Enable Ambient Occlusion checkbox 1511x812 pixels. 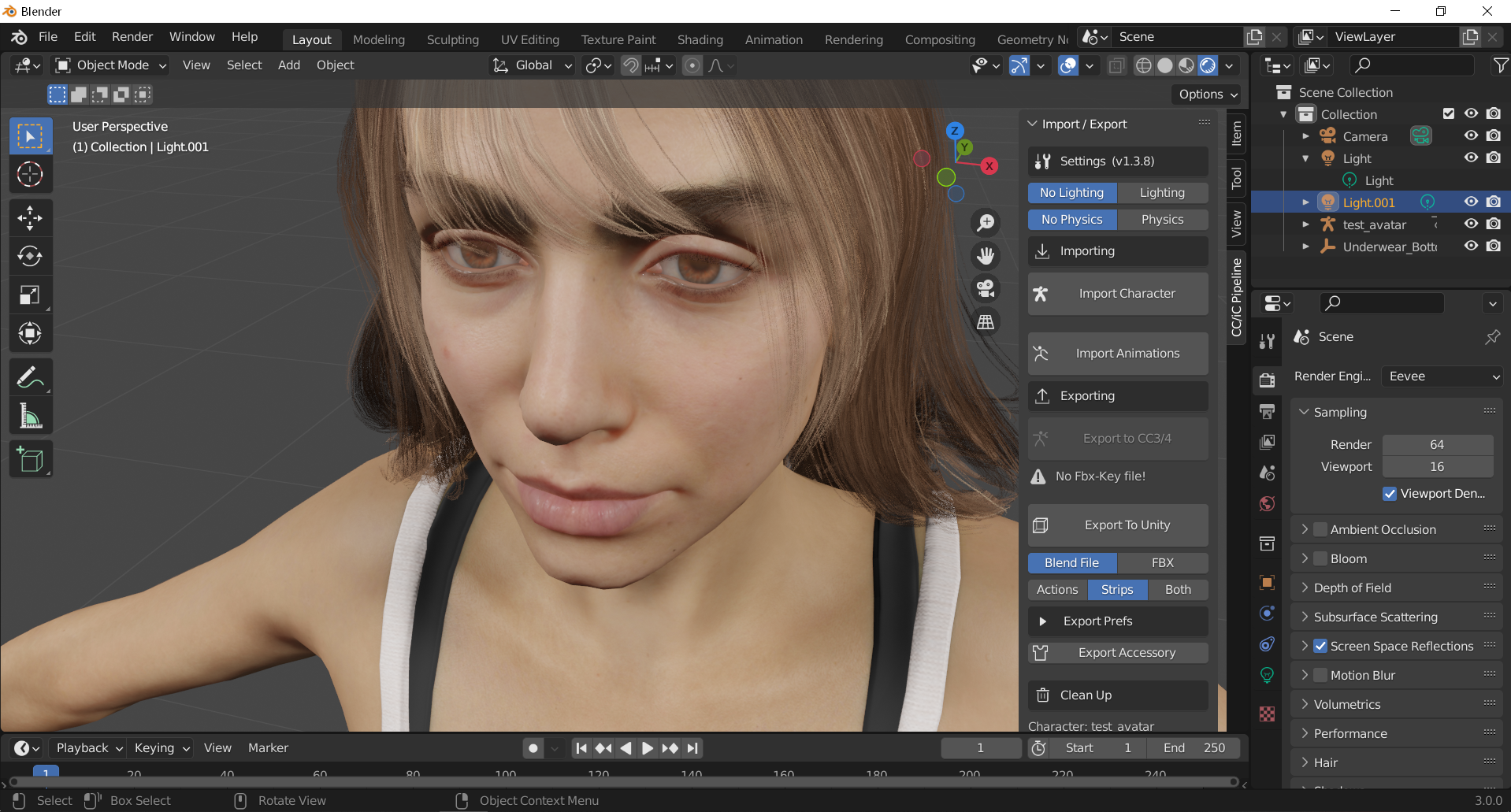[1320, 530]
